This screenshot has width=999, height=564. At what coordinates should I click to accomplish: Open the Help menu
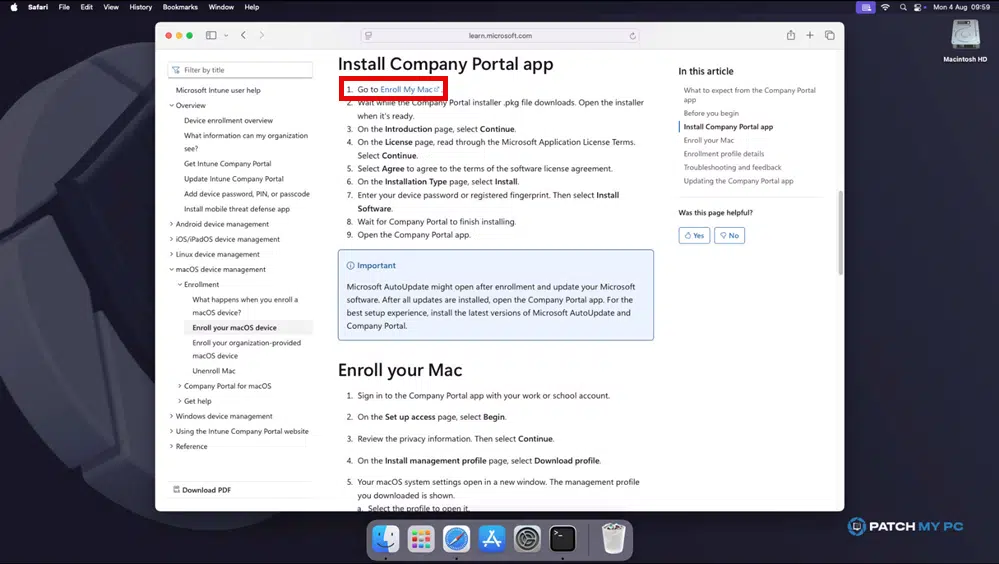coord(252,7)
